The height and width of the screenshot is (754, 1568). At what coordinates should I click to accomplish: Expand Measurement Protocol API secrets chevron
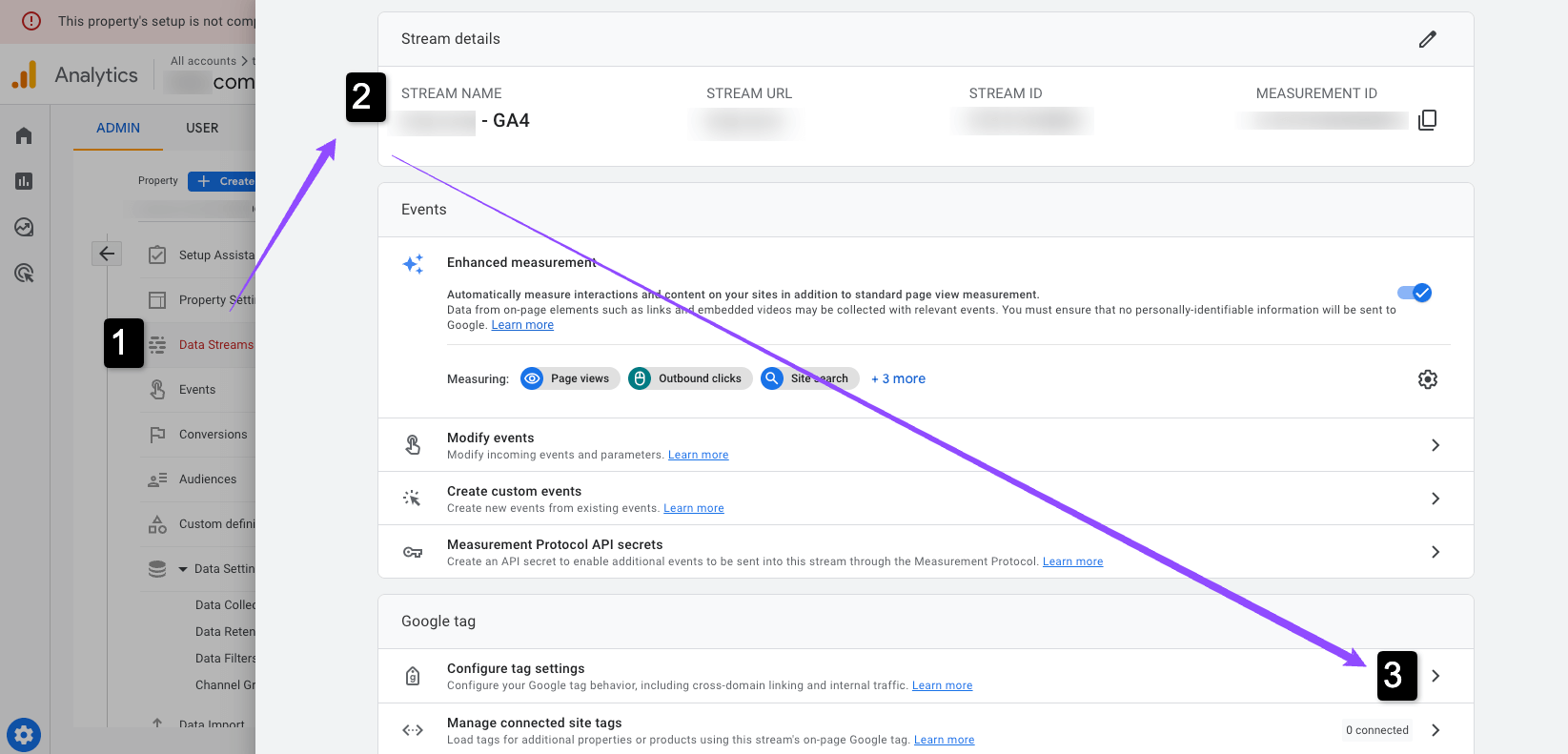click(x=1436, y=552)
